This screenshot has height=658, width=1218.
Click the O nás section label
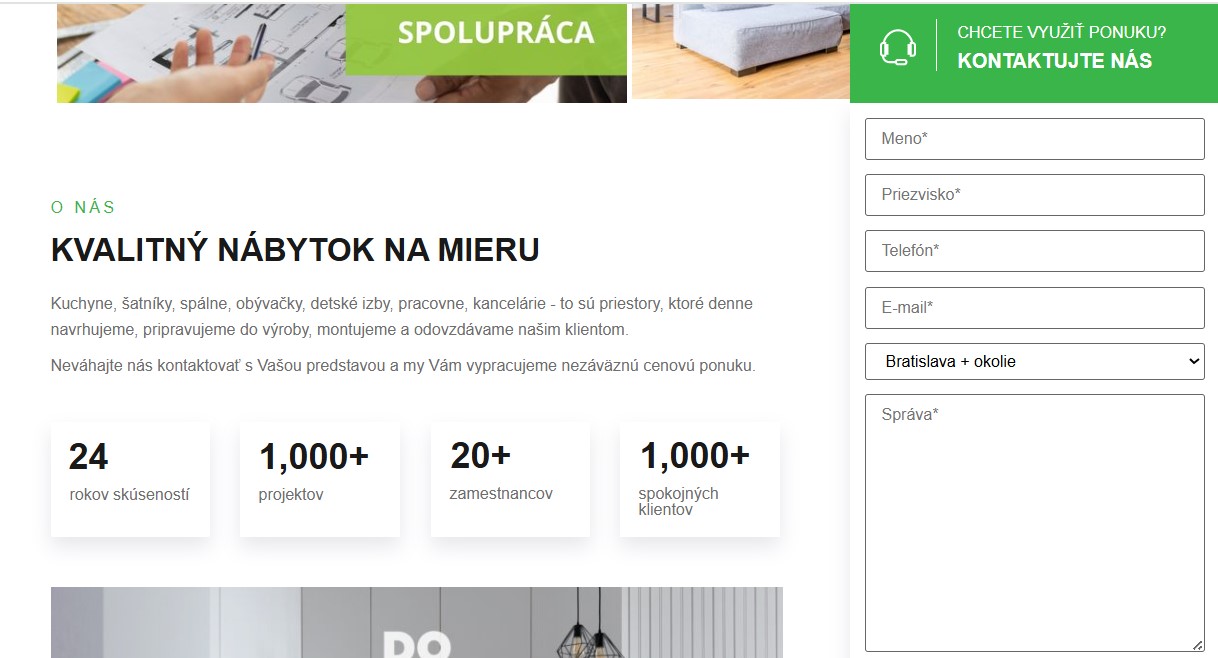click(83, 208)
